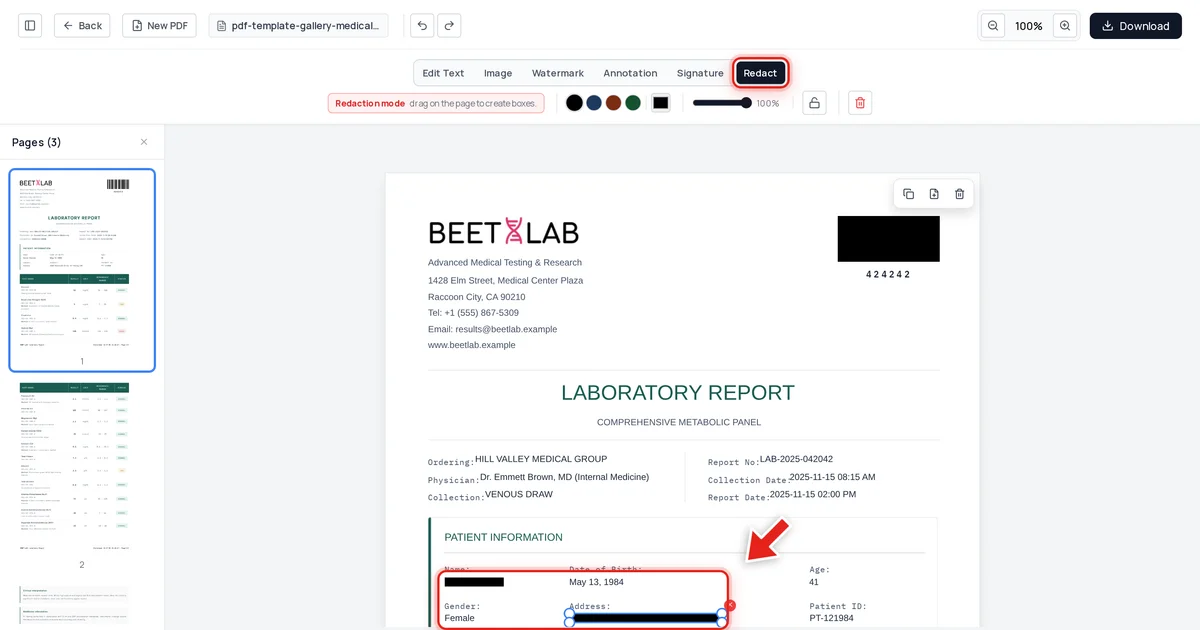Image resolution: width=1200 pixels, height=630 pixels.
Task: Click 'Dr. Emmett Brown, MD' physician text
Action: [x=564, y=477]
